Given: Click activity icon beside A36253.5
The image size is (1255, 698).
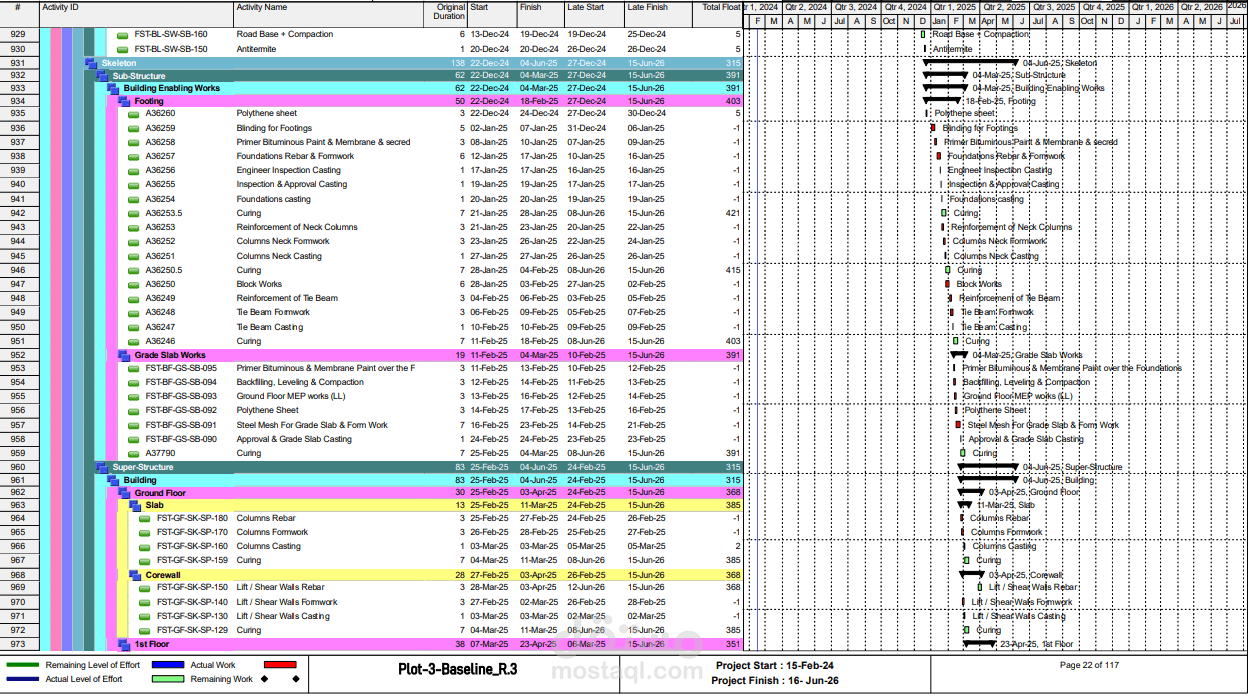Looking at the screenshot, I should click(134, 213).
